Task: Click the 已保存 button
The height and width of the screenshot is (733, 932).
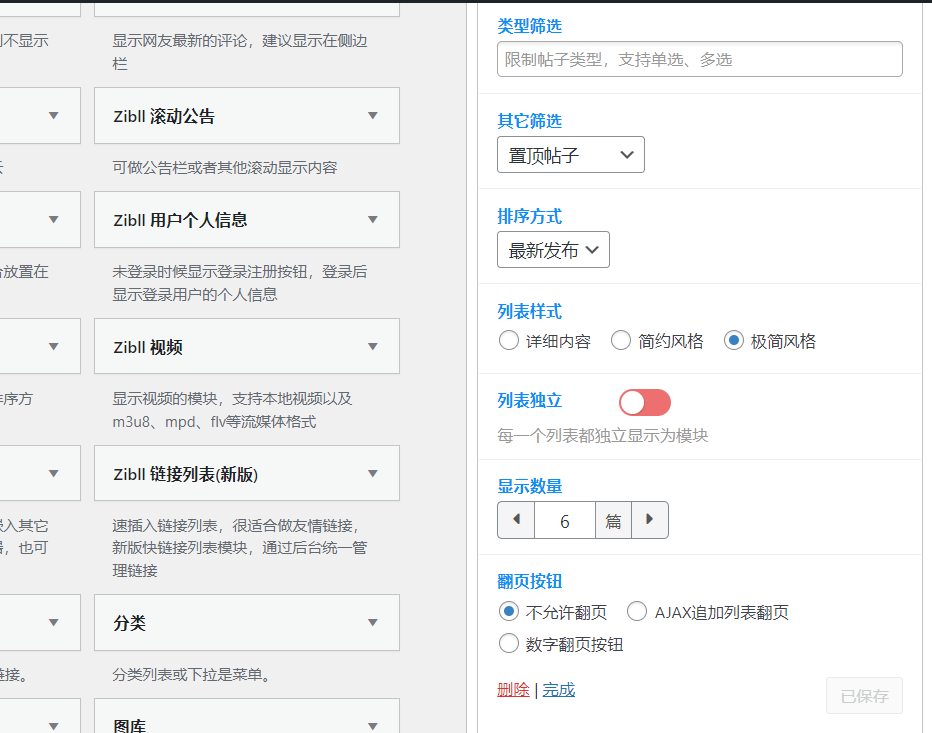Action: (864, 696)
